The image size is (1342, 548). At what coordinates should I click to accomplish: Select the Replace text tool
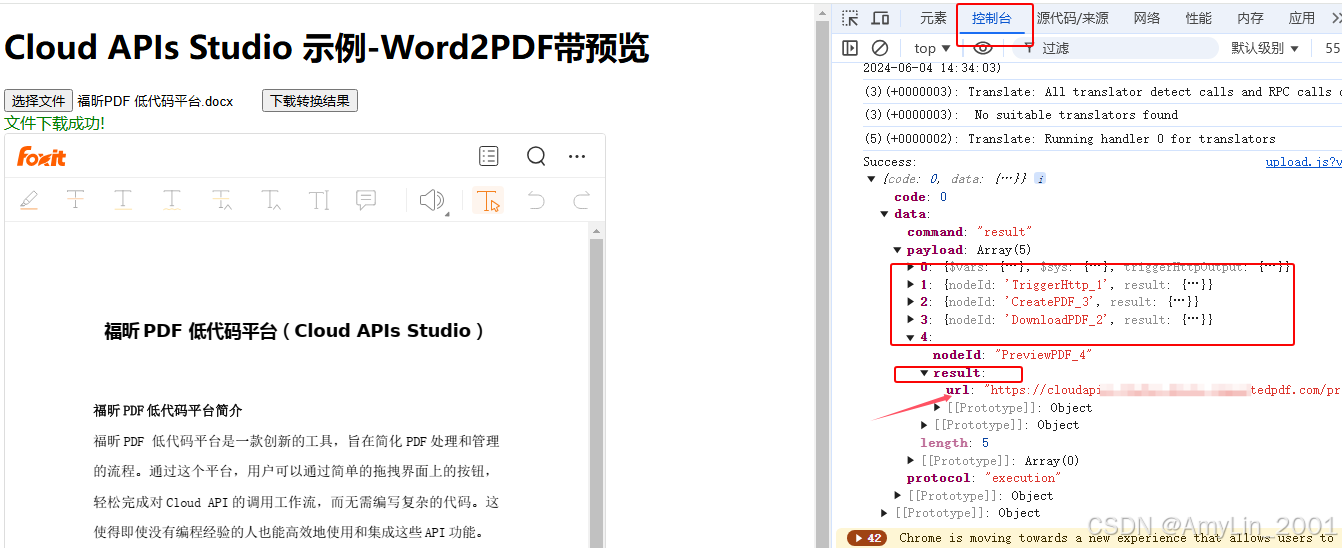point(222,200)
